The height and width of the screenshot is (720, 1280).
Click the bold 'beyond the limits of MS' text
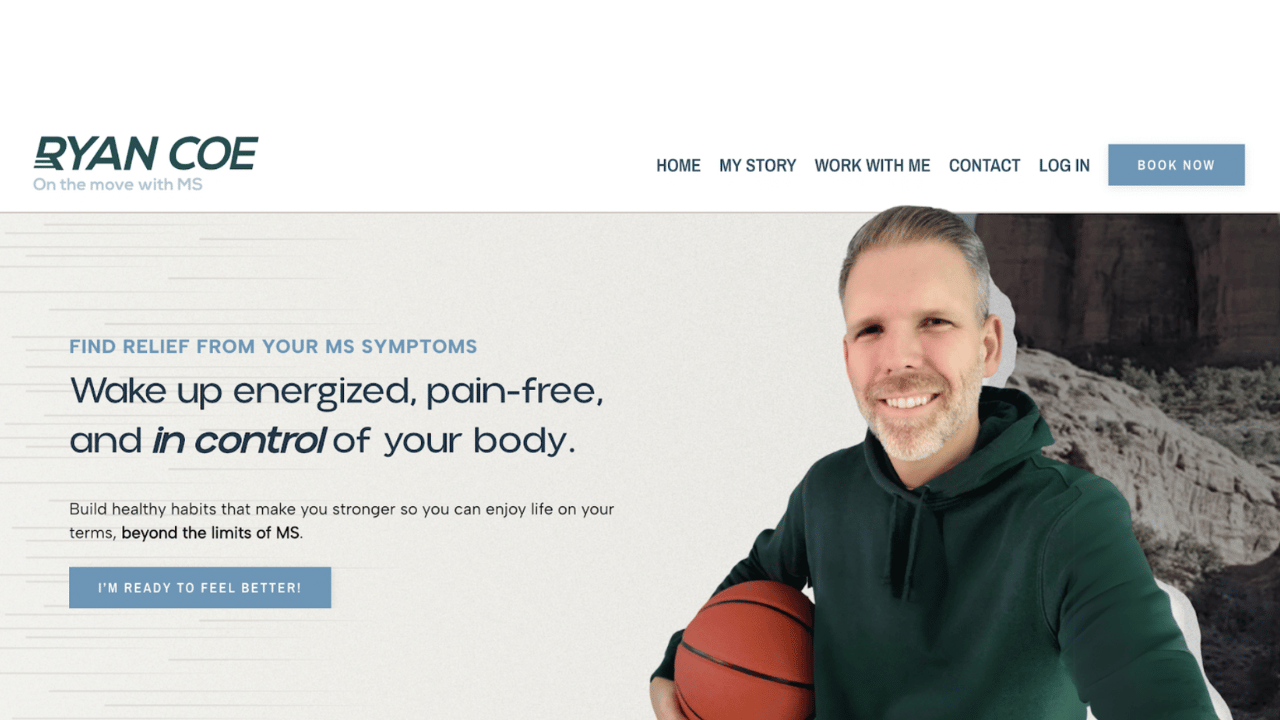tap(211, 533)
